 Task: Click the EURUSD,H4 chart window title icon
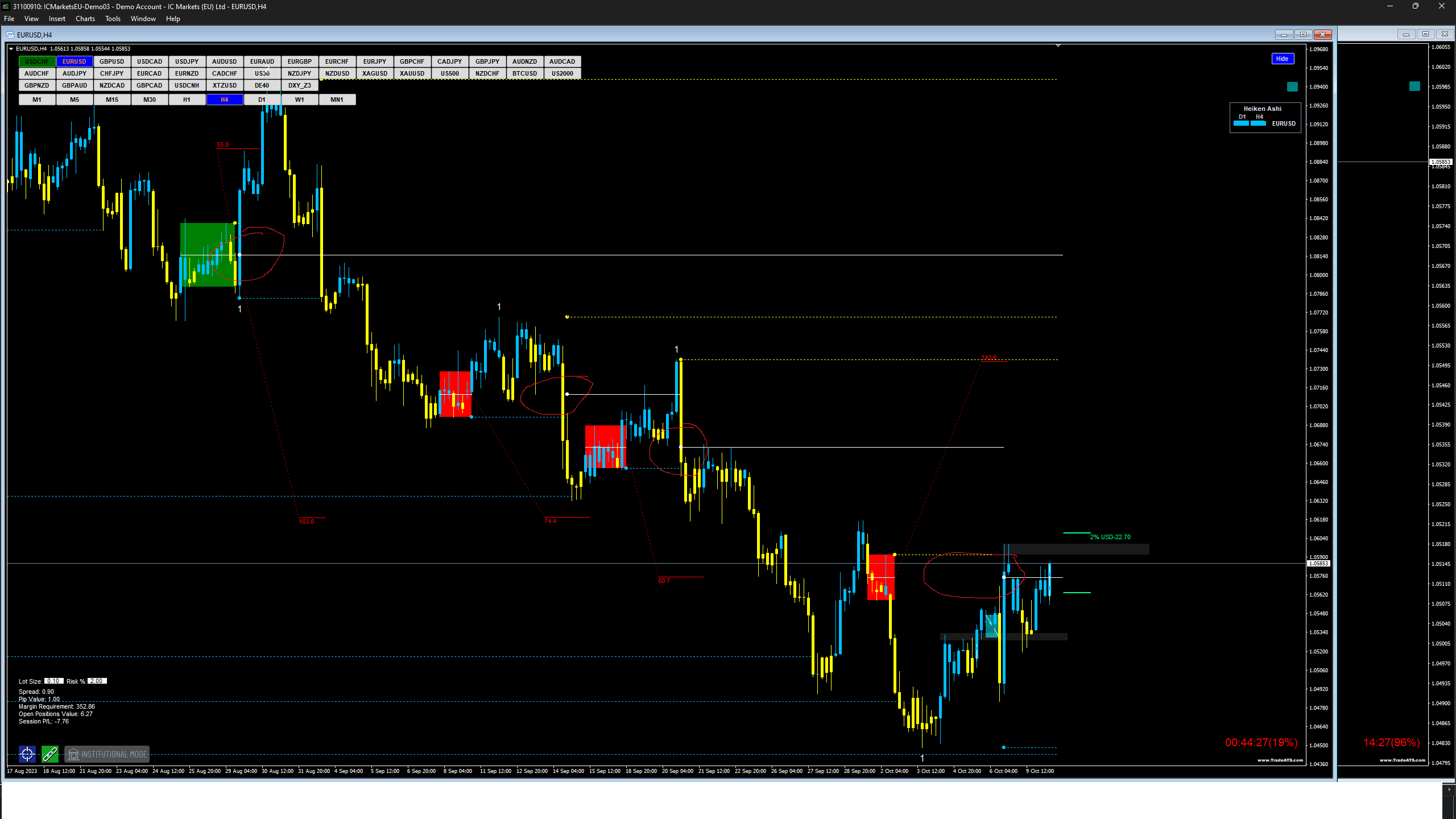pos(10,35)
